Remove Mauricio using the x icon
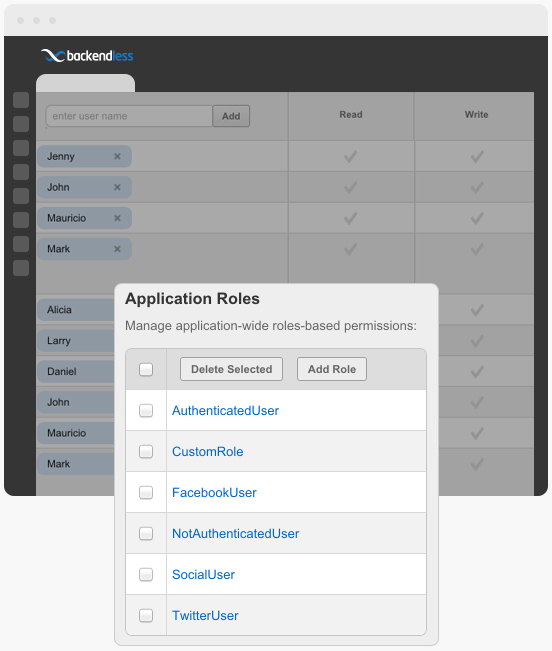Screen dimensions: 552x651 [117, 218]
